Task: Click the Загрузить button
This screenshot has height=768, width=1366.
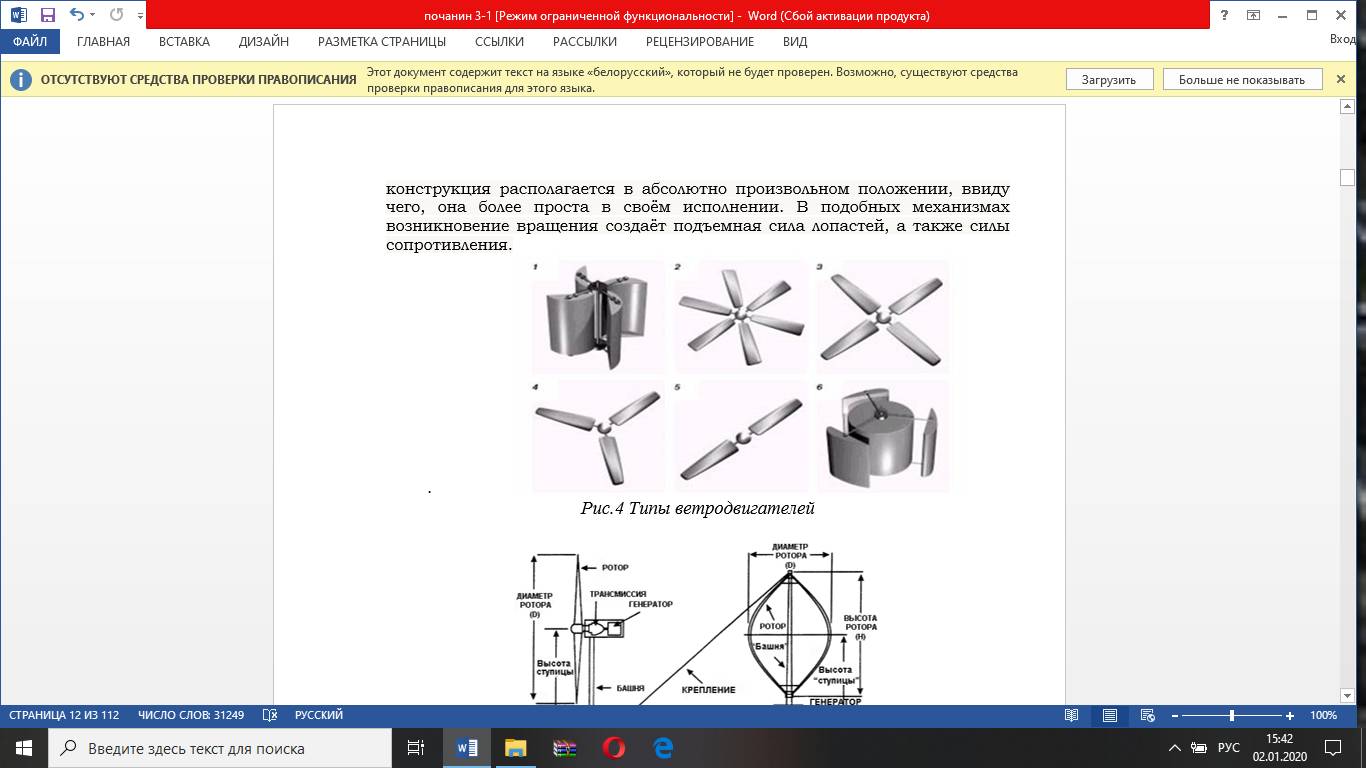Action: (1108, 80)
